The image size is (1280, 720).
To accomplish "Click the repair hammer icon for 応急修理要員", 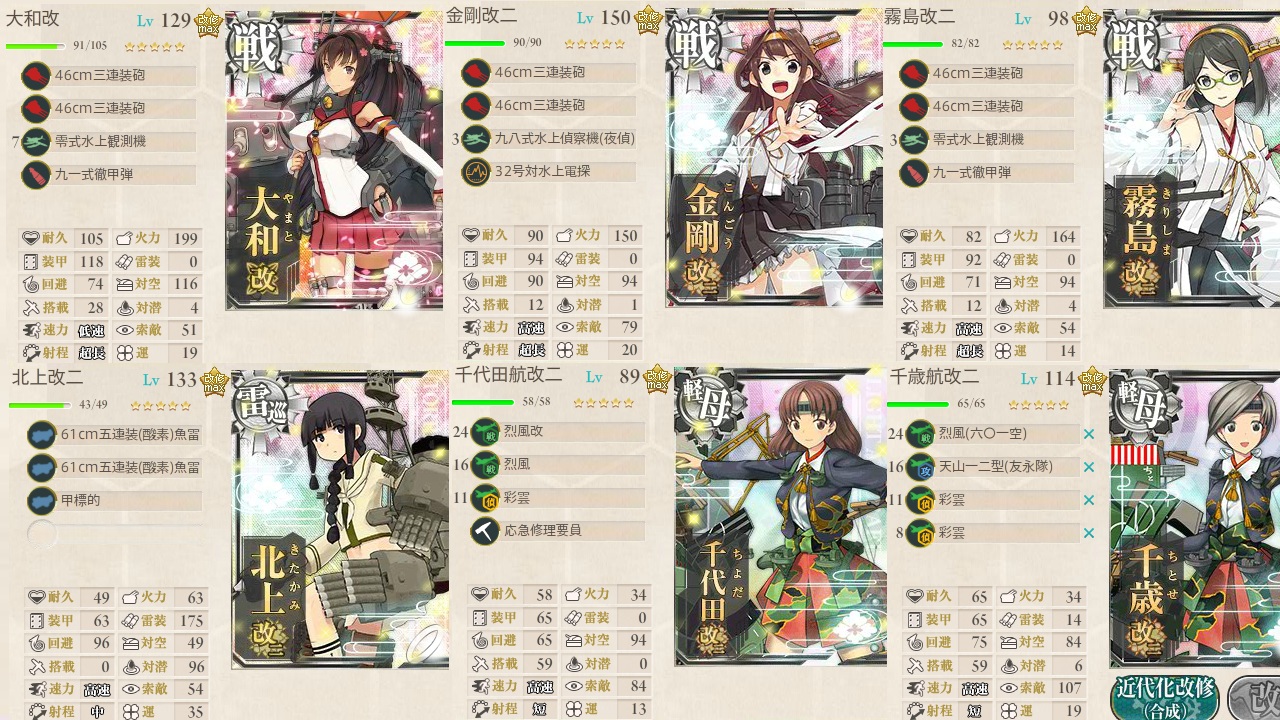I will (484, 530).
